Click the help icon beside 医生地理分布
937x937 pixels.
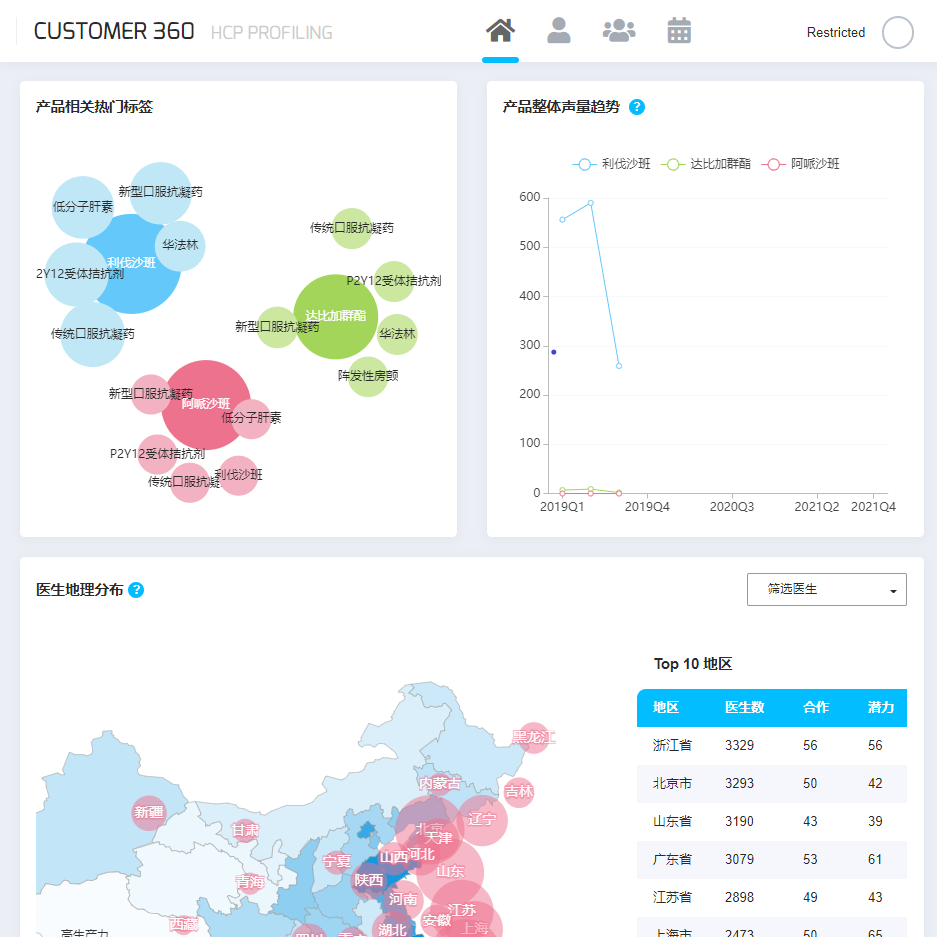(135, 590)
